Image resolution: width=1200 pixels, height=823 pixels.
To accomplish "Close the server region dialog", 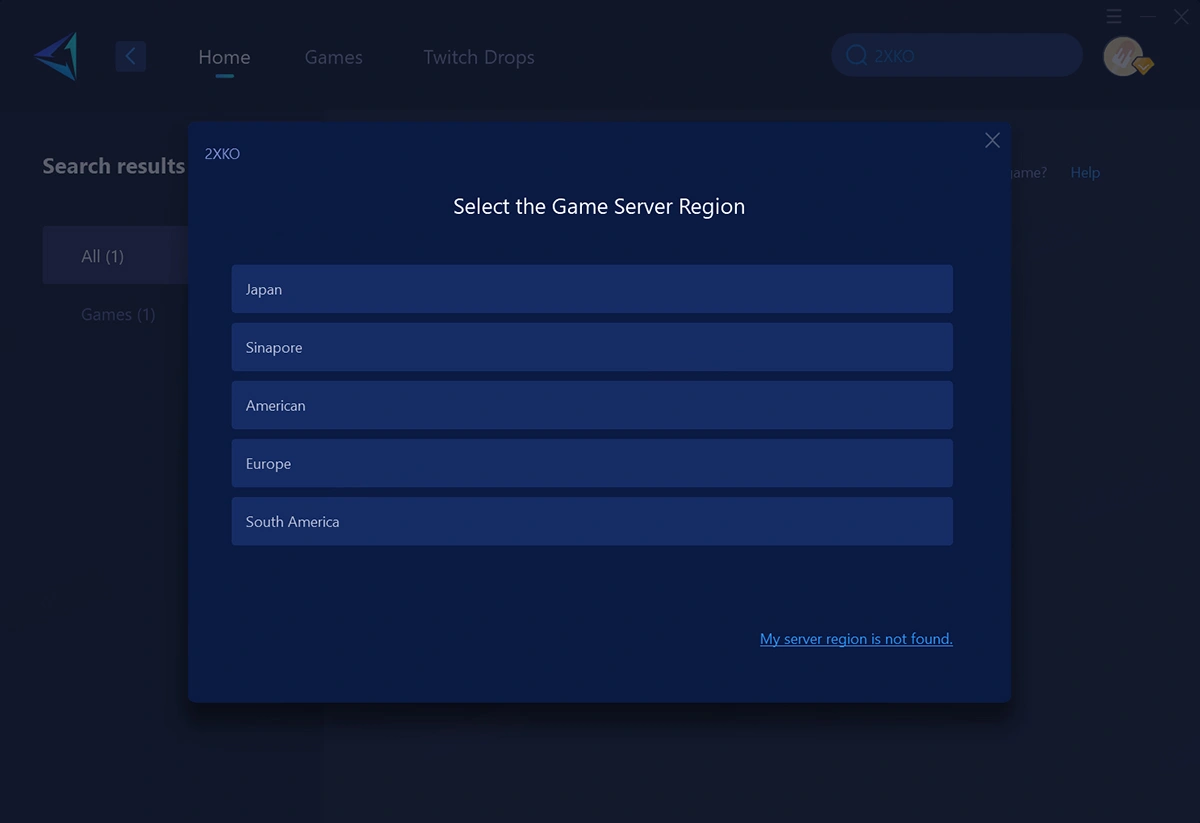I will [992, 141].
